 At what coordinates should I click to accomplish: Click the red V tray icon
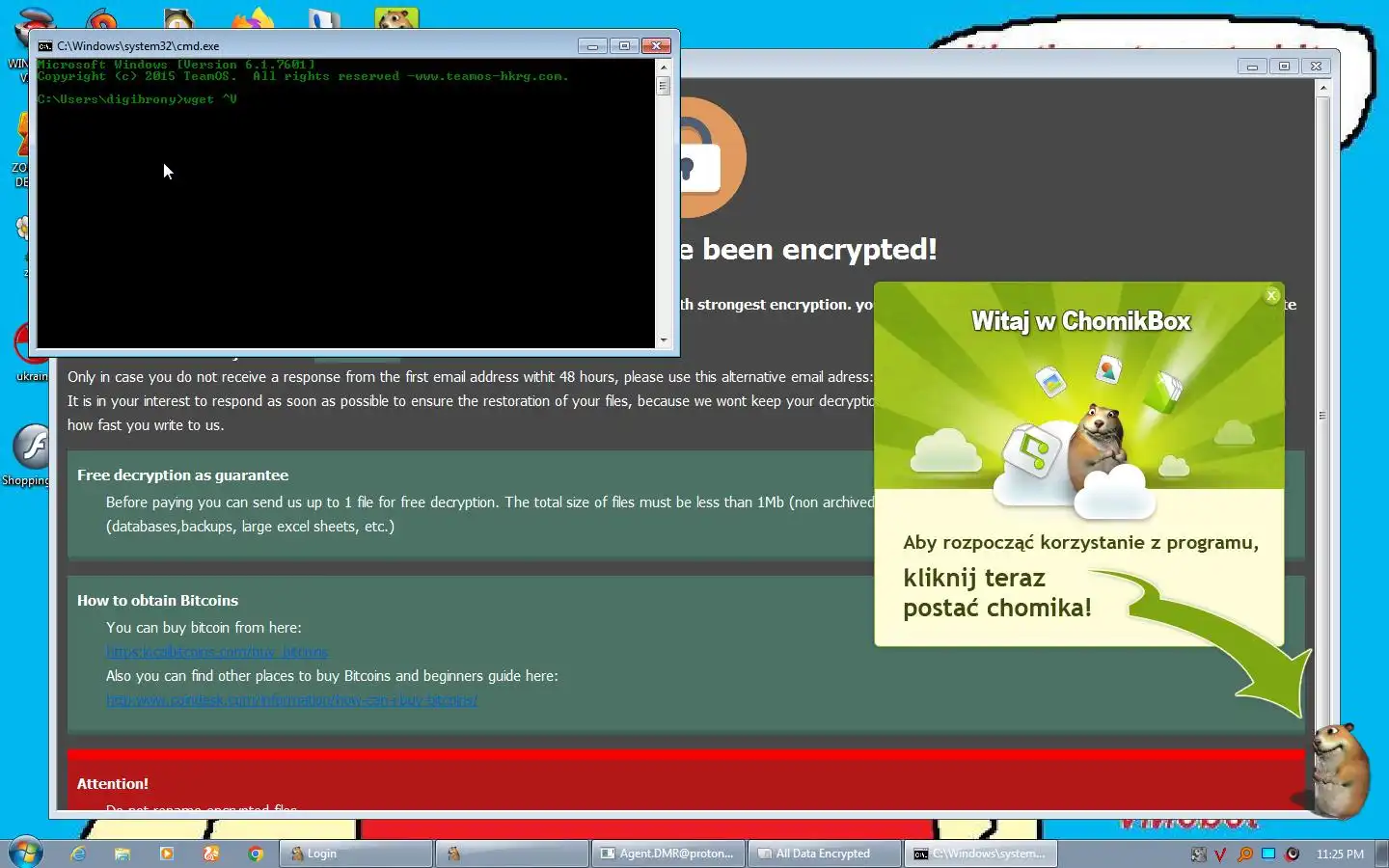1221,854
